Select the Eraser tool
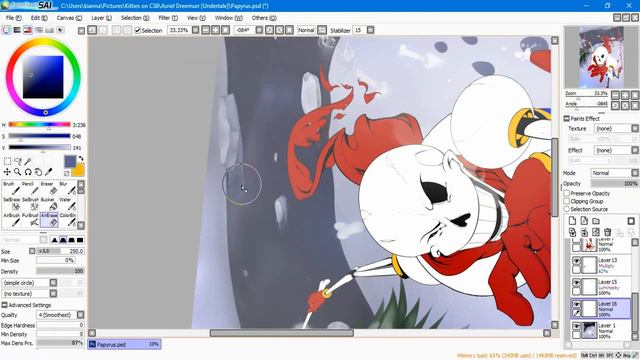The width and height of the screenshot is (640, 360). (x=49, y=188)
